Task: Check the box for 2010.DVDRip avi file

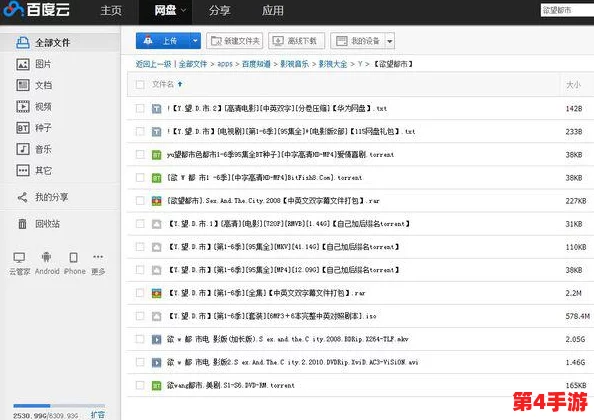Action: pyautogui.click(x=140, y=362)
